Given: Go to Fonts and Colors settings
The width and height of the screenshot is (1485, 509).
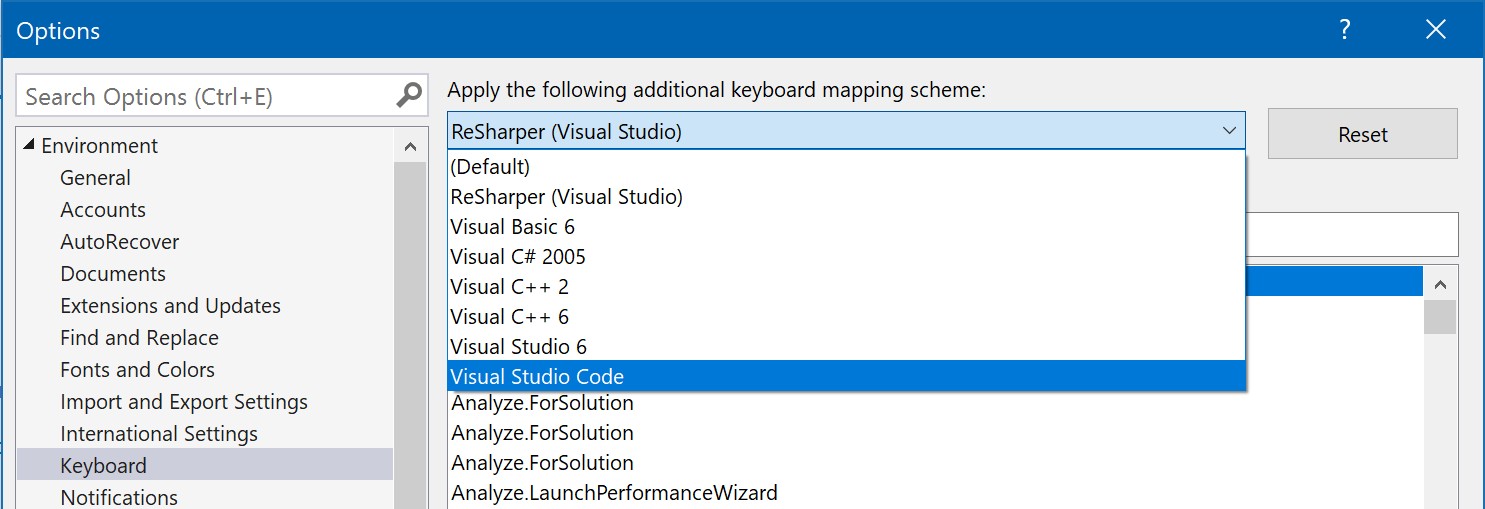Looking at the screenshot, I should [137, 370].
